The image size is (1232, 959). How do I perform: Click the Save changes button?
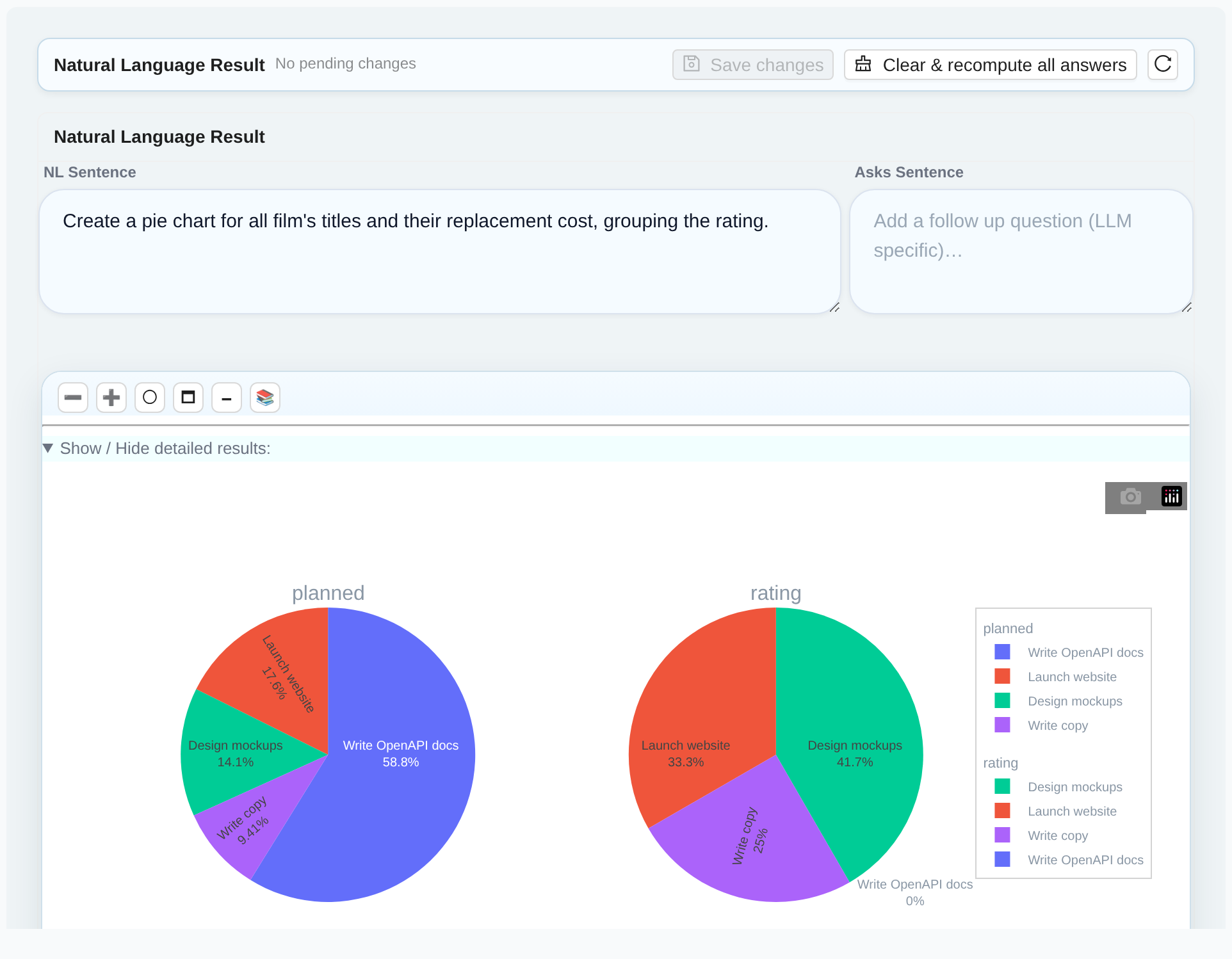[x=753, y=65]
